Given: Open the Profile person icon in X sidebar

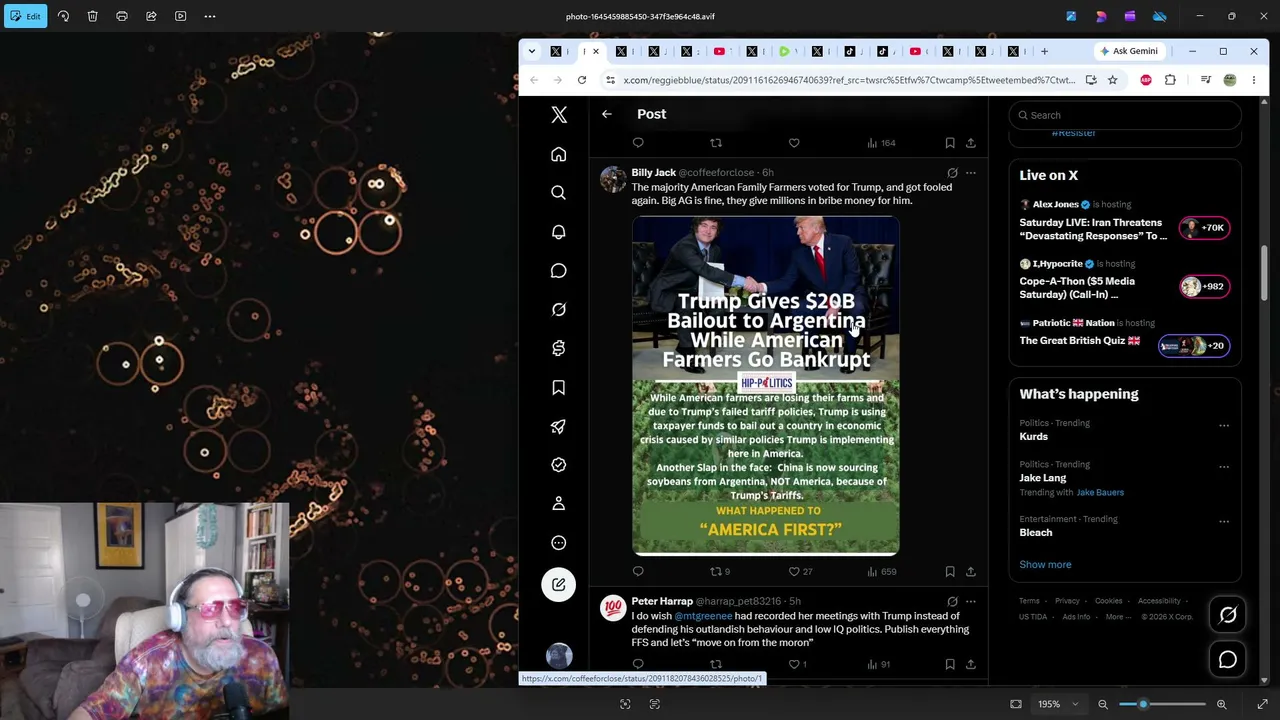Looking at the screenshot, I should 559,504.
